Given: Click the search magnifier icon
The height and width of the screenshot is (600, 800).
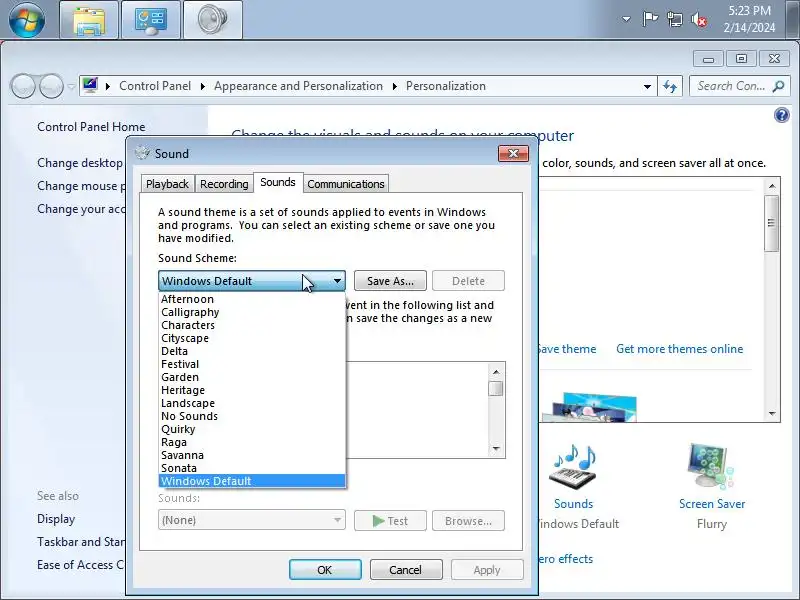Looking at the screenshot, I should pyautogui.click(x=779, y=86).
